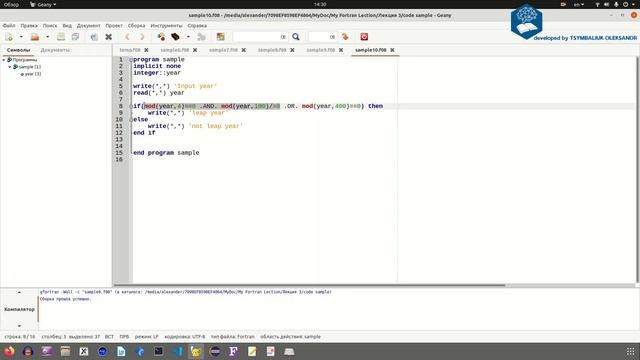Save the current file icon
The width and height of the screenshot is (640, 360).
click(61, 37)
